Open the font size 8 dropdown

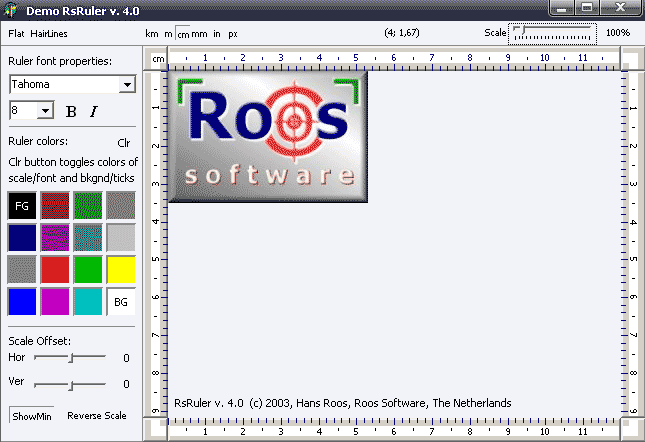(45, 111)
